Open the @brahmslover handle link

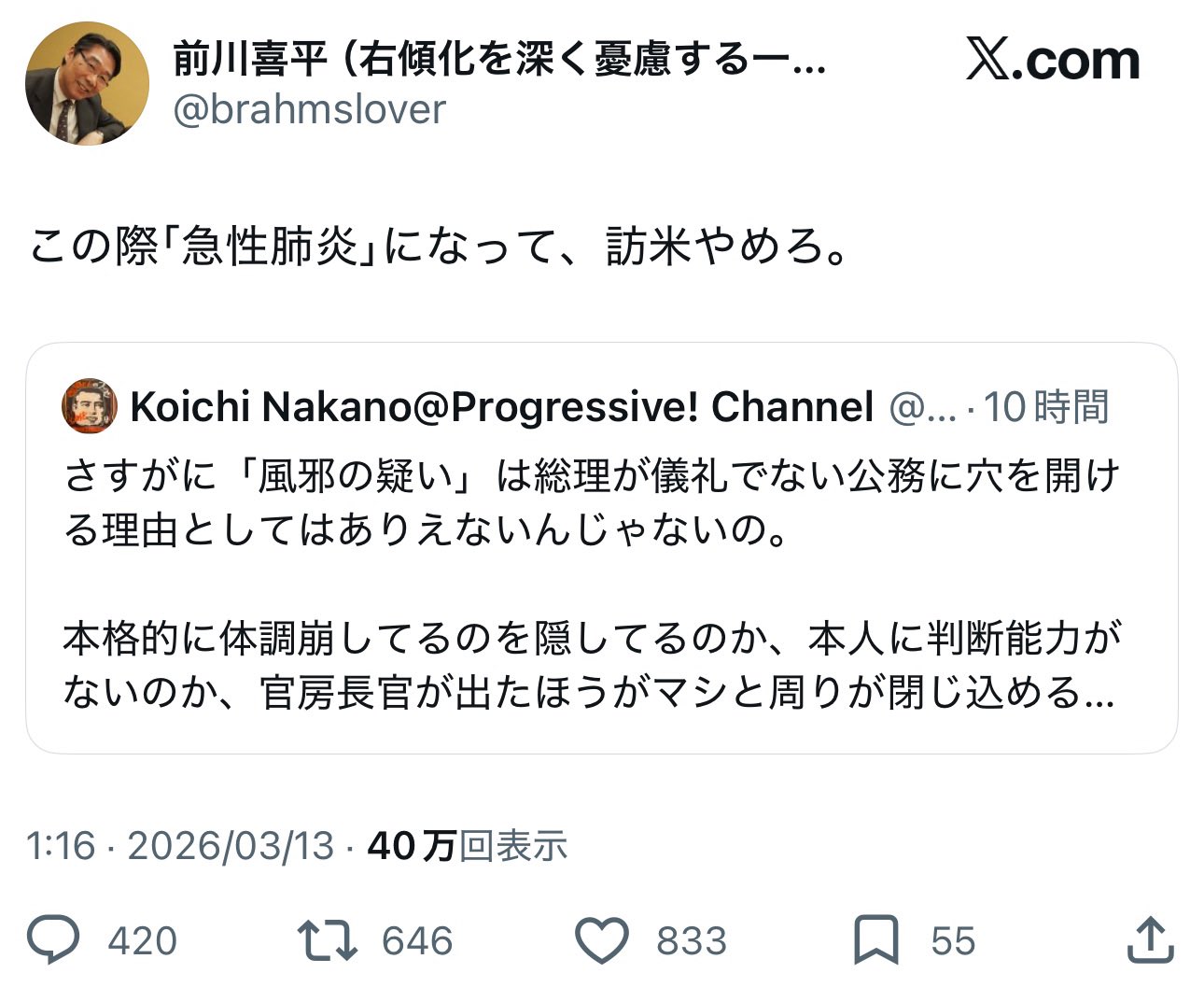tap(310, 110)
